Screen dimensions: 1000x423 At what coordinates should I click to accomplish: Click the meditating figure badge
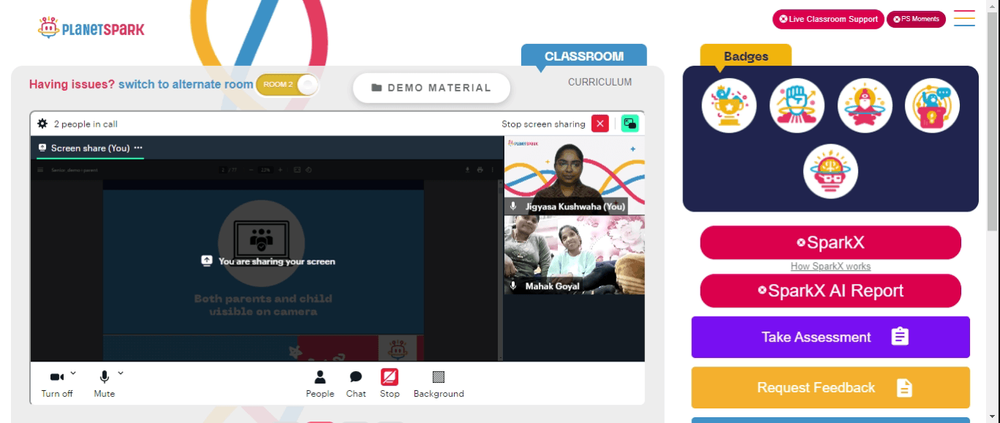tap(865, 105)
